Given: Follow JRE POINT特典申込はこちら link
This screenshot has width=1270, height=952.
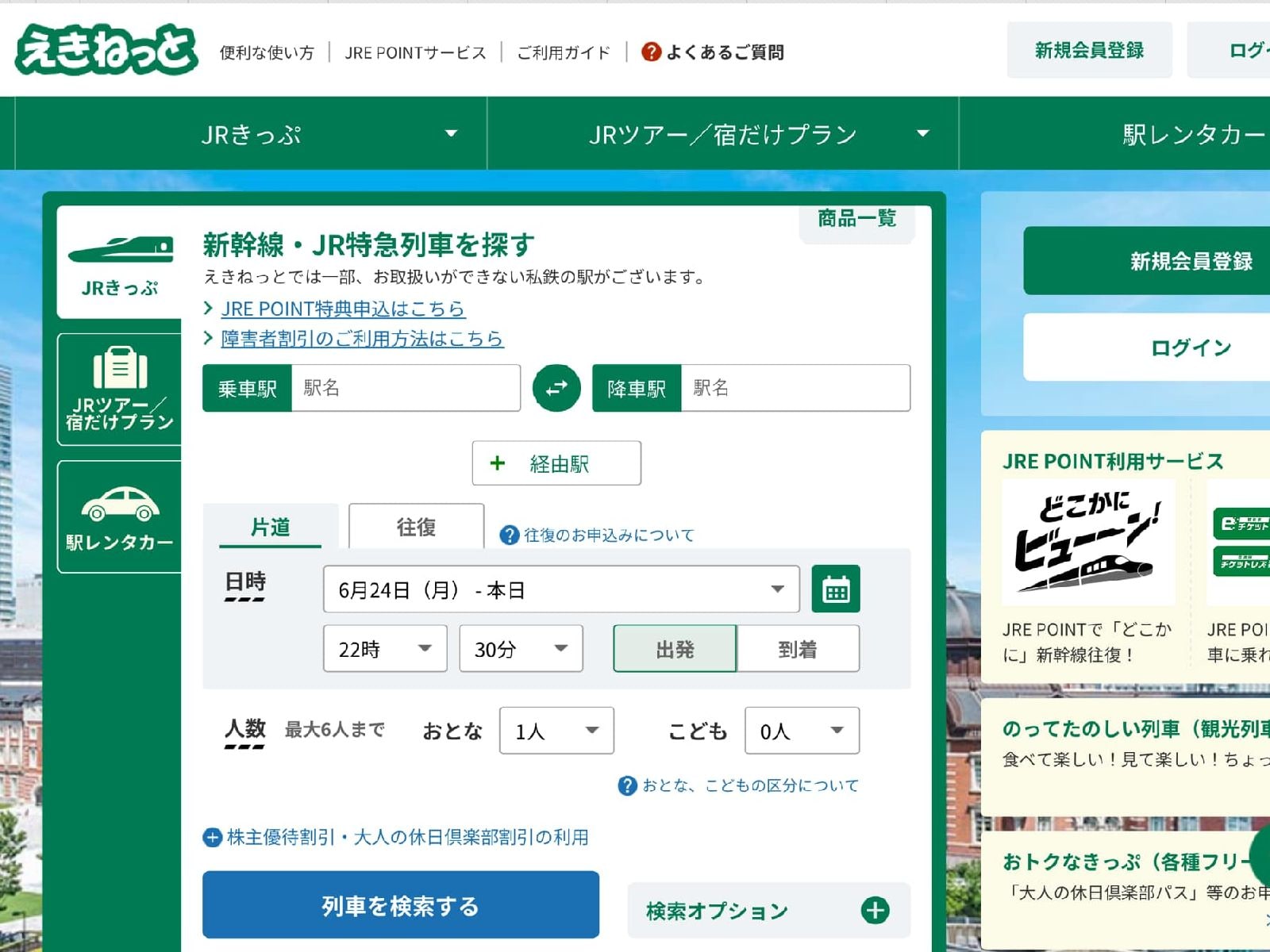Looking at the screenshot, I should pos(343,309).
